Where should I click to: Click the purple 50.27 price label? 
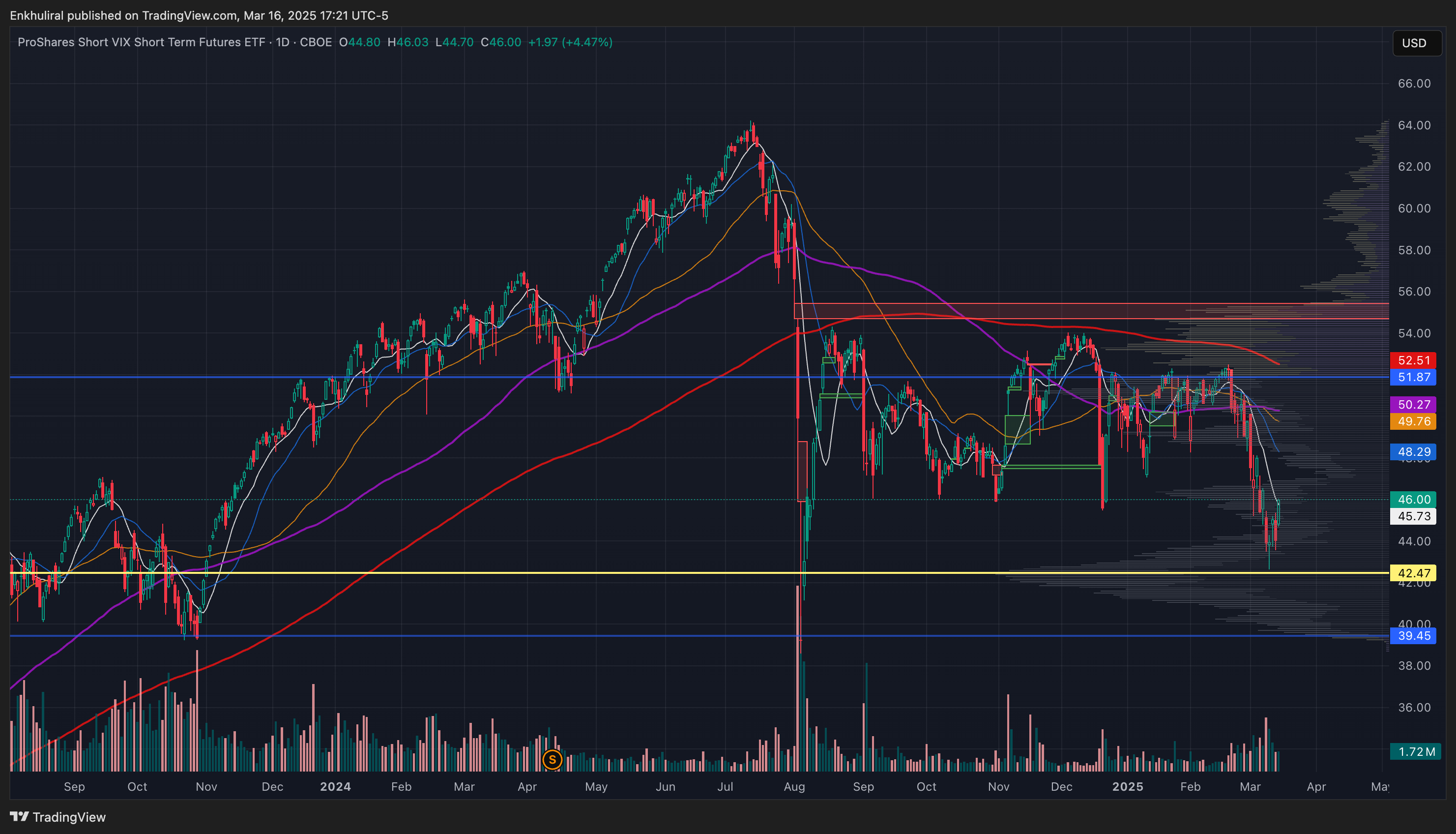click(1413, 404)
